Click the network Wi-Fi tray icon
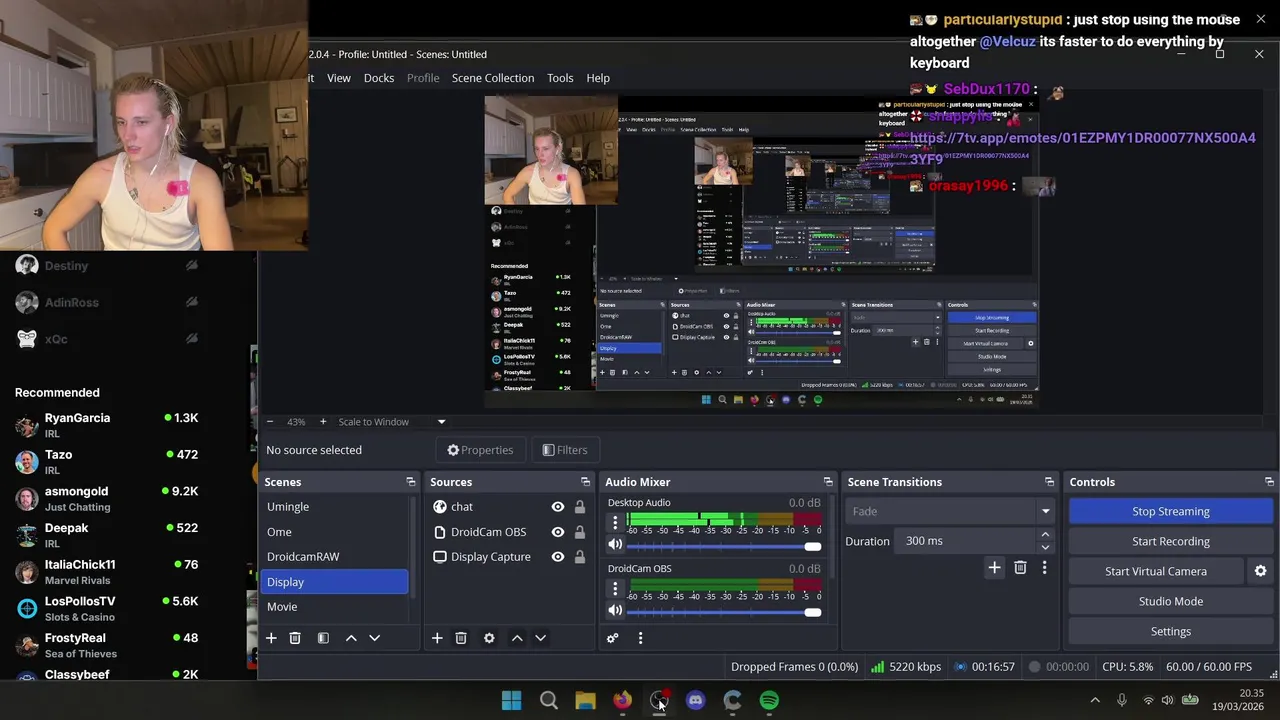 1148,700
